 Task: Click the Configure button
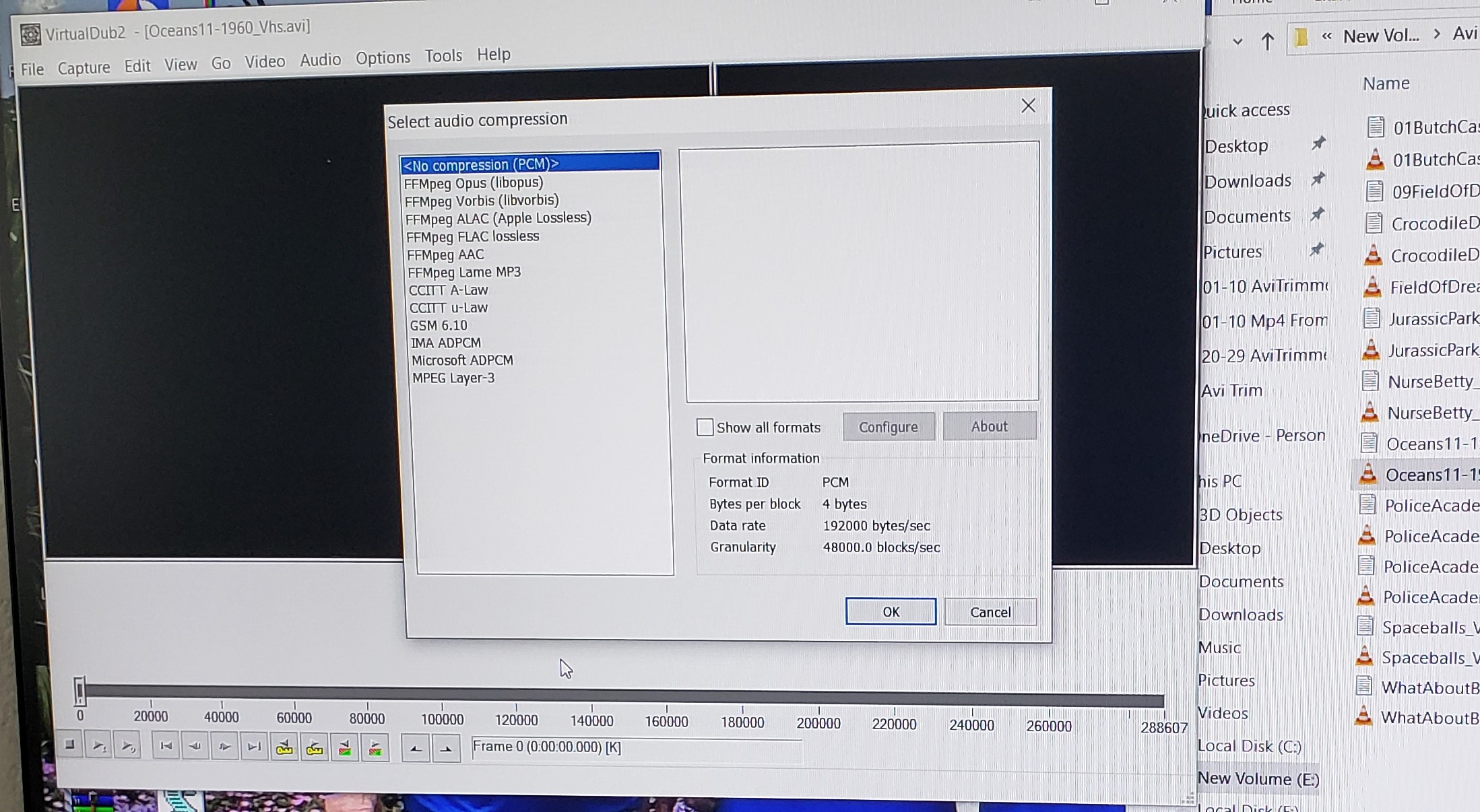(x=889, y=427)
